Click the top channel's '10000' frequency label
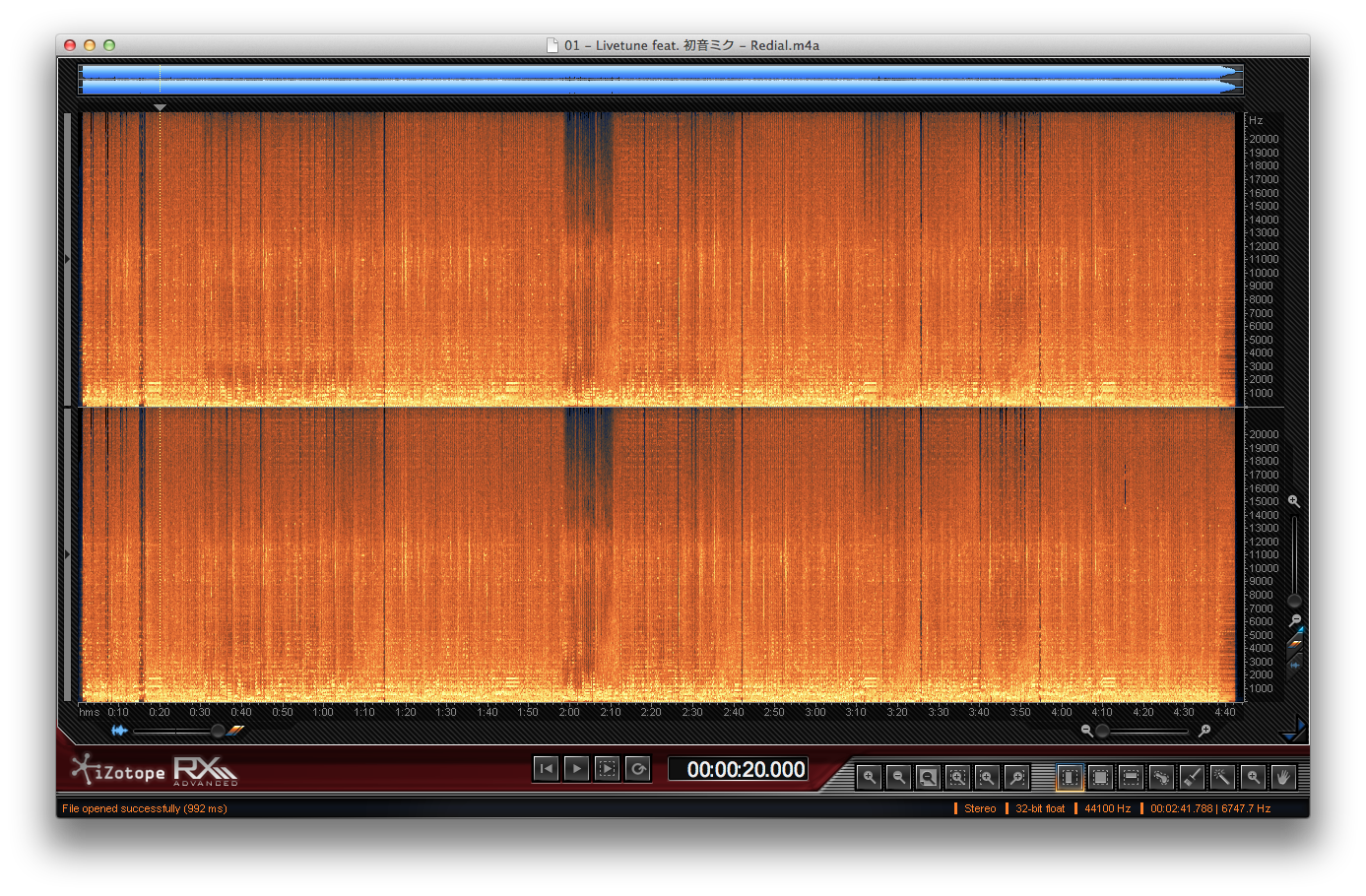This screenshot has height=896, width=1366. pos(1264,273)
